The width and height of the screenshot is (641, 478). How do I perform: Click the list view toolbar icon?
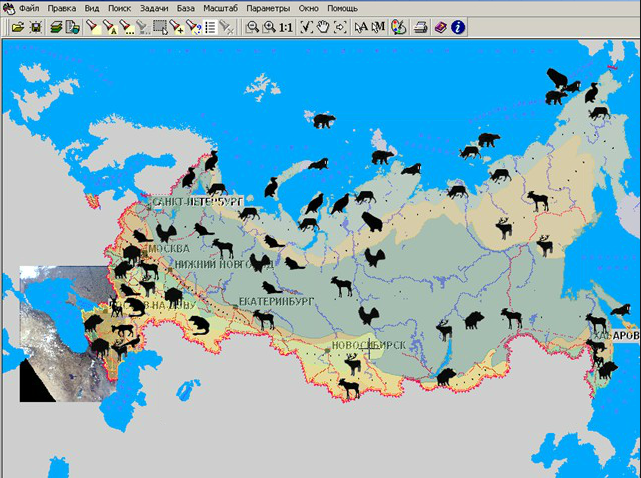click(210, 28)
